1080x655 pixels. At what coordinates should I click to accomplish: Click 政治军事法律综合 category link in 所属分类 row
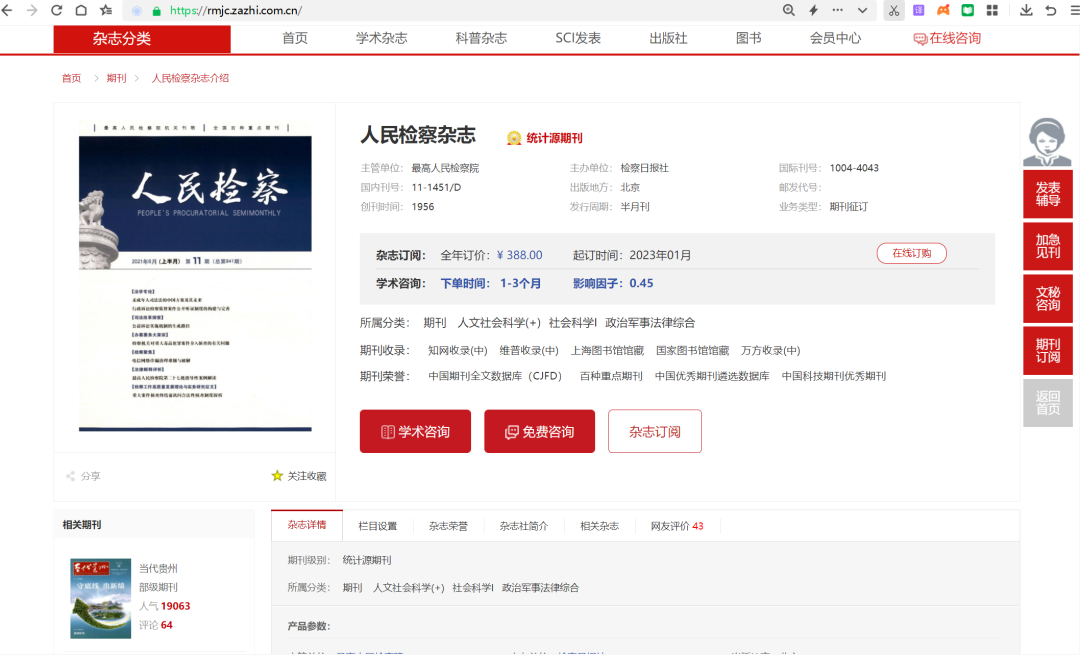tap(650, 323)
